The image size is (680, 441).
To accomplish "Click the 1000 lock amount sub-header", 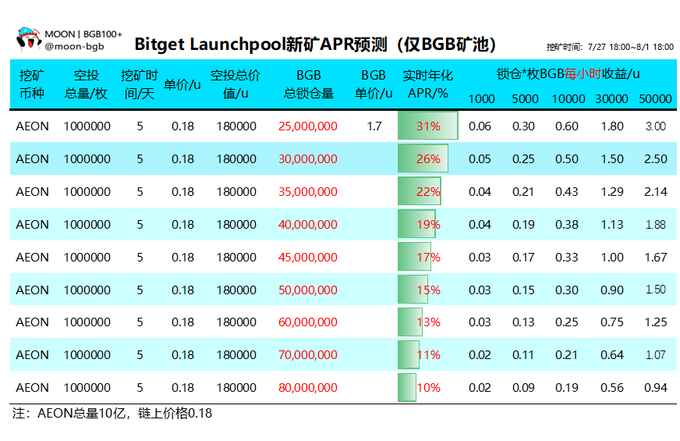I will pos(481,99).
